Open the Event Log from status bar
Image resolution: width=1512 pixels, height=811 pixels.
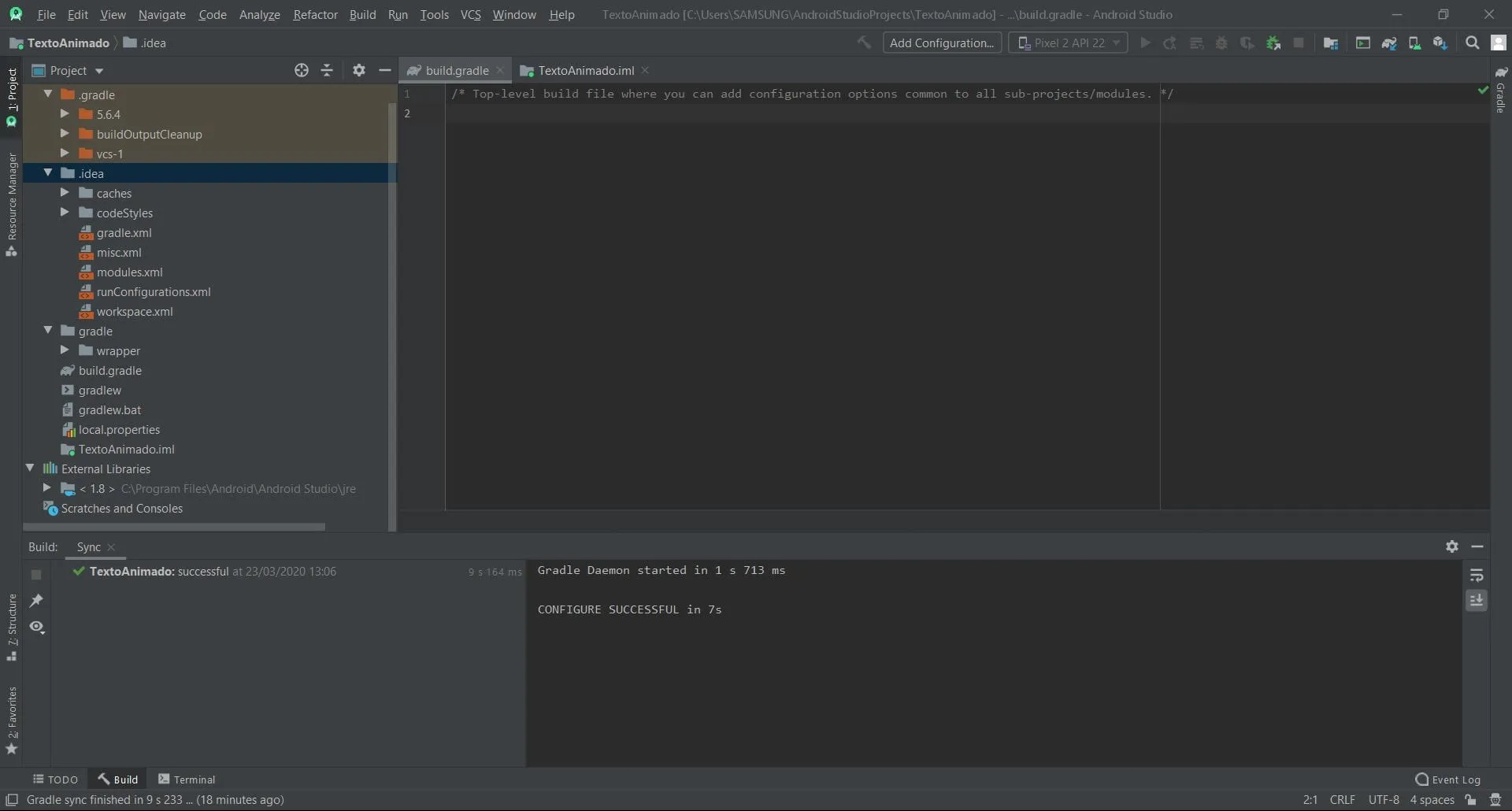pos(1447,780)
